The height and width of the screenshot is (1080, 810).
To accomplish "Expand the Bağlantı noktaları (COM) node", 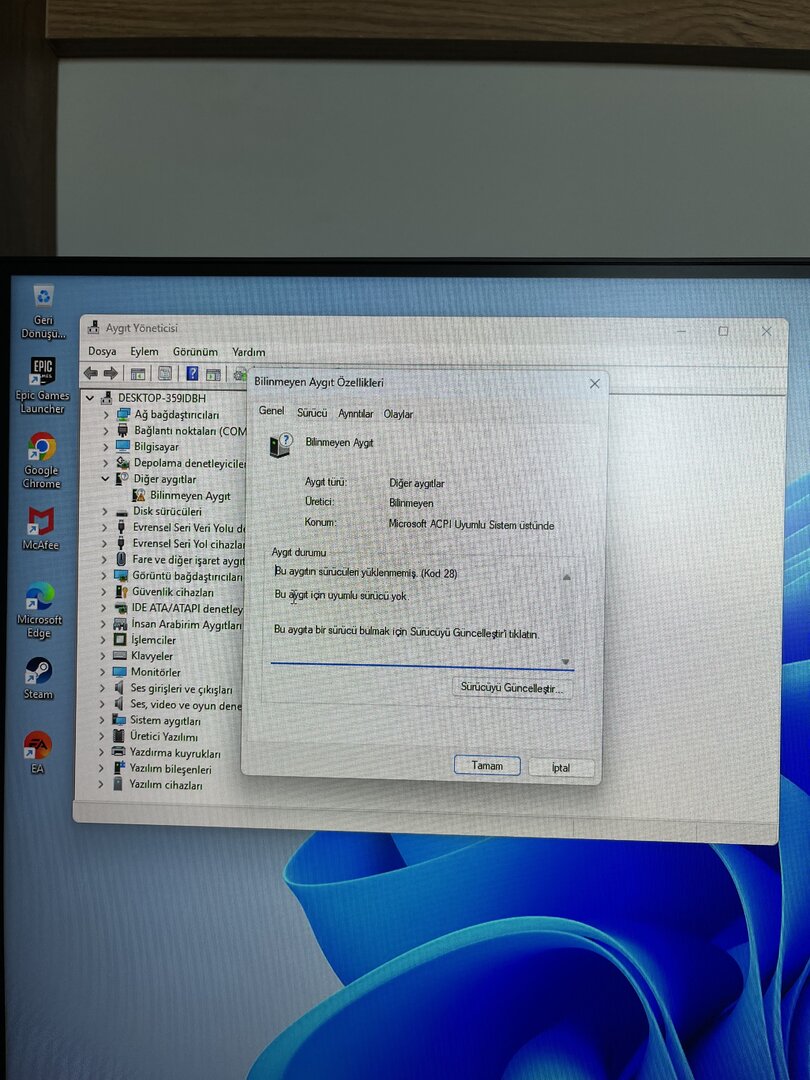I will point(106,430).
